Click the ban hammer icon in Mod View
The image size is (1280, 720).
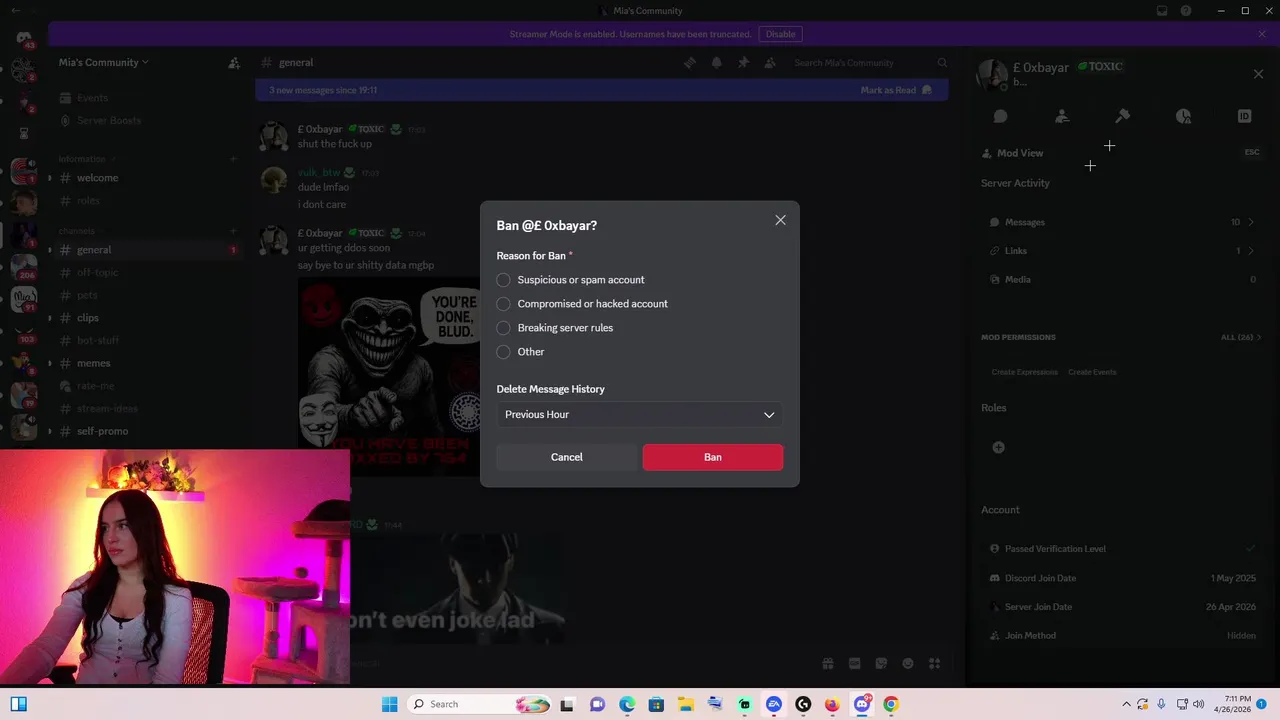[x=1122, y=116]
